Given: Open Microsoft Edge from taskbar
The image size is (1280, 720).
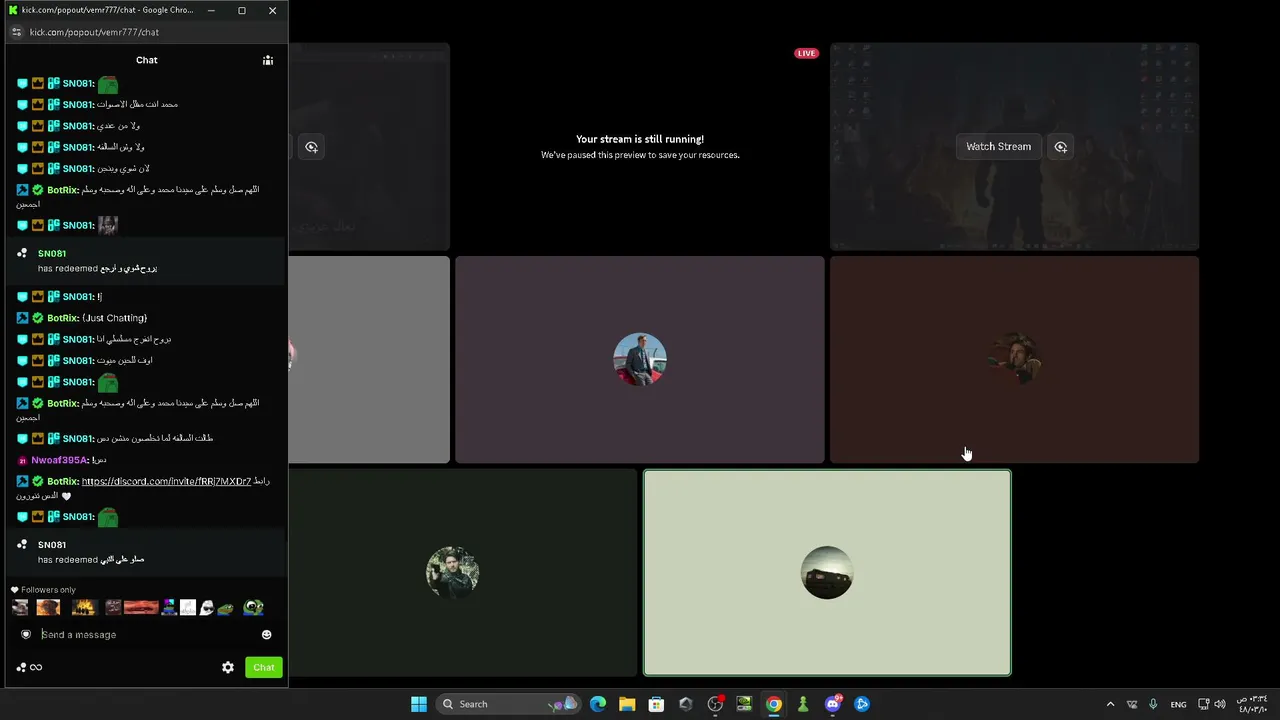Looking at the screenshot, I should tap(598, 704).
